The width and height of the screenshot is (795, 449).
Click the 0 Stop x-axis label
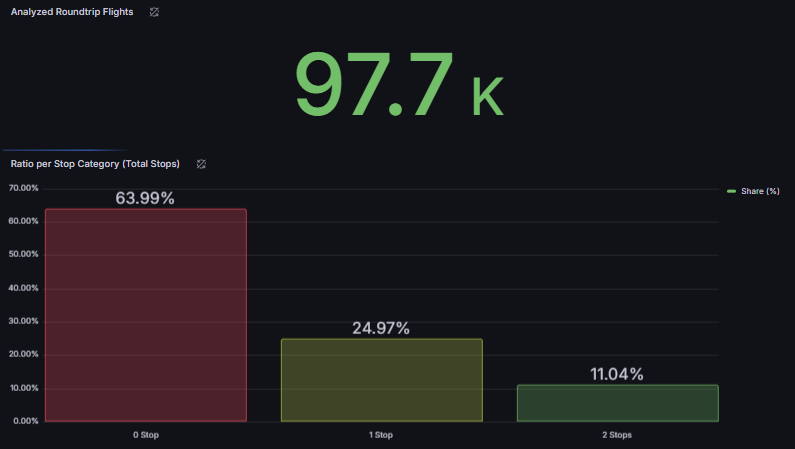[x=146, y=435]
